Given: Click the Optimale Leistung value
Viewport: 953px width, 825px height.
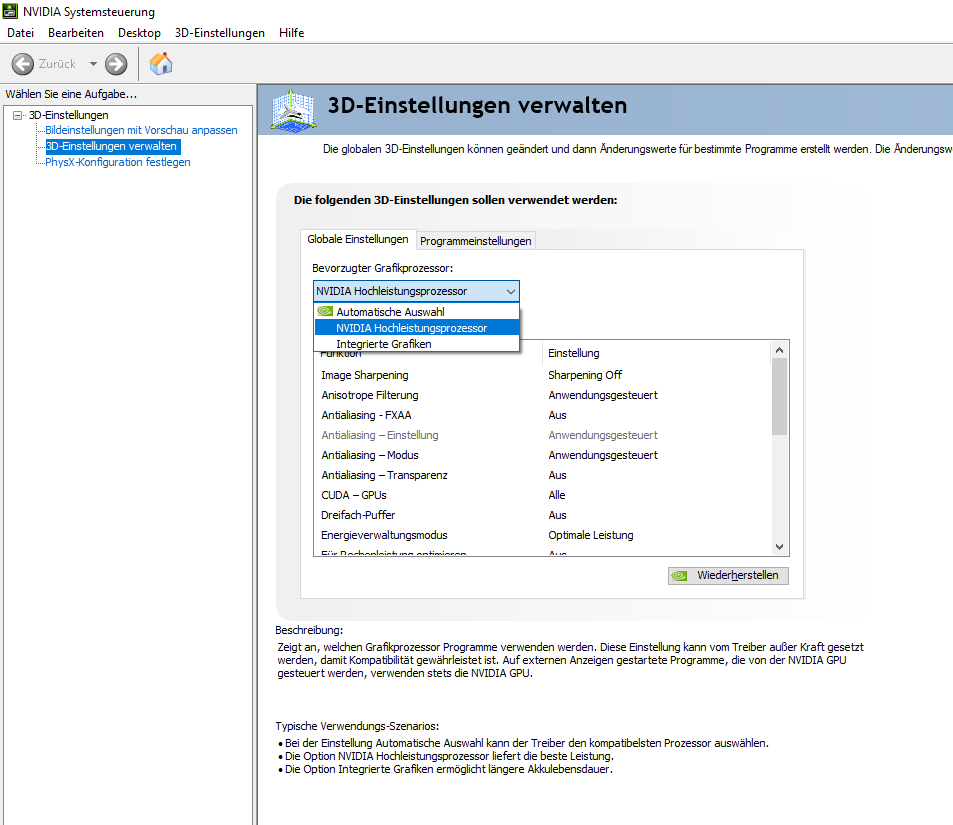Looking at the screenshot, I should coord(591,536).
